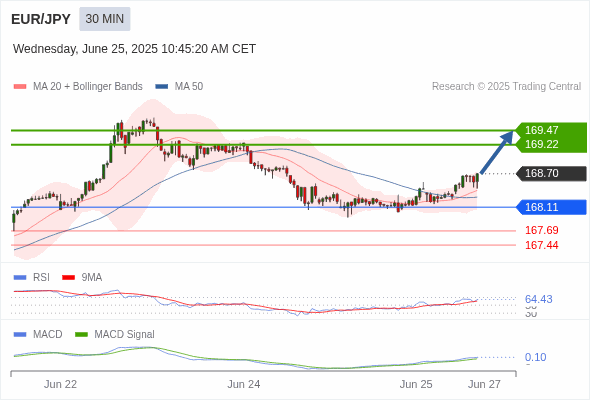Open the Trading Central research credit
The image size is (590, 400).
(x=506, y=86)
